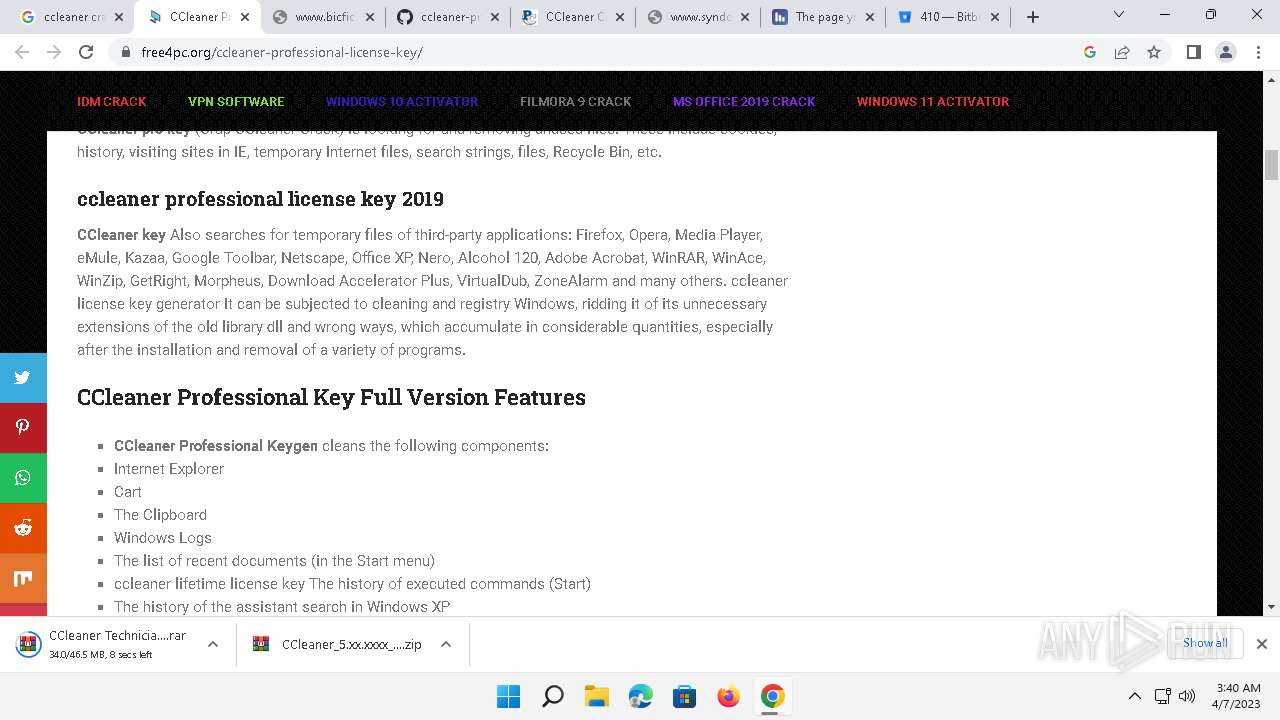Bookmark this page with star icon
The image size is (1280, 720).
pyautogui.click(x=1154, y=52)
